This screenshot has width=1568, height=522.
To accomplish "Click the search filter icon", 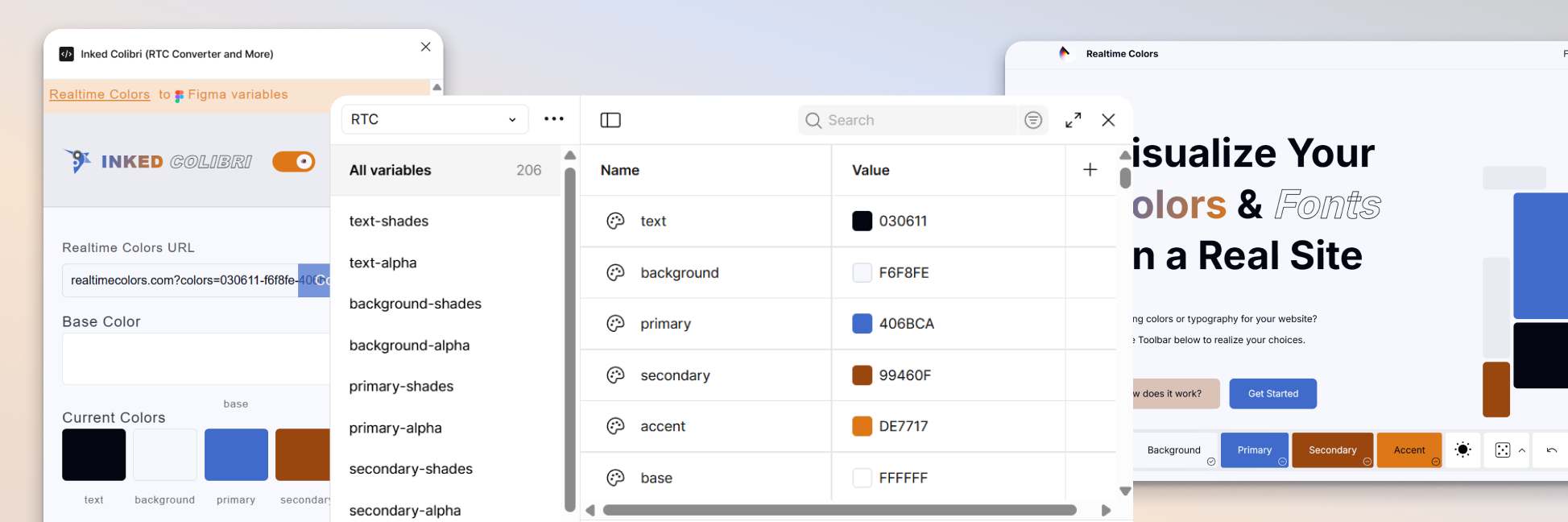I will pos(1033,120).
